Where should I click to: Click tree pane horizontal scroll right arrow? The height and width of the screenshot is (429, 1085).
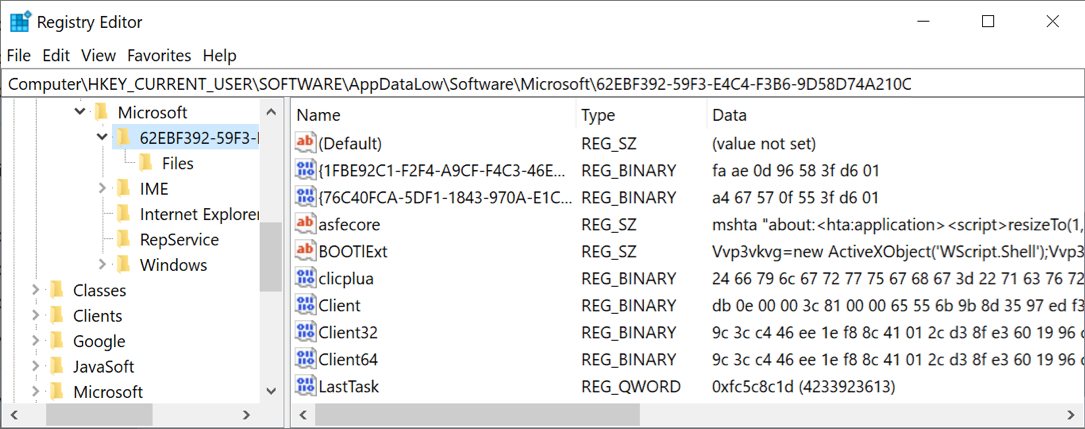(246, 414)
